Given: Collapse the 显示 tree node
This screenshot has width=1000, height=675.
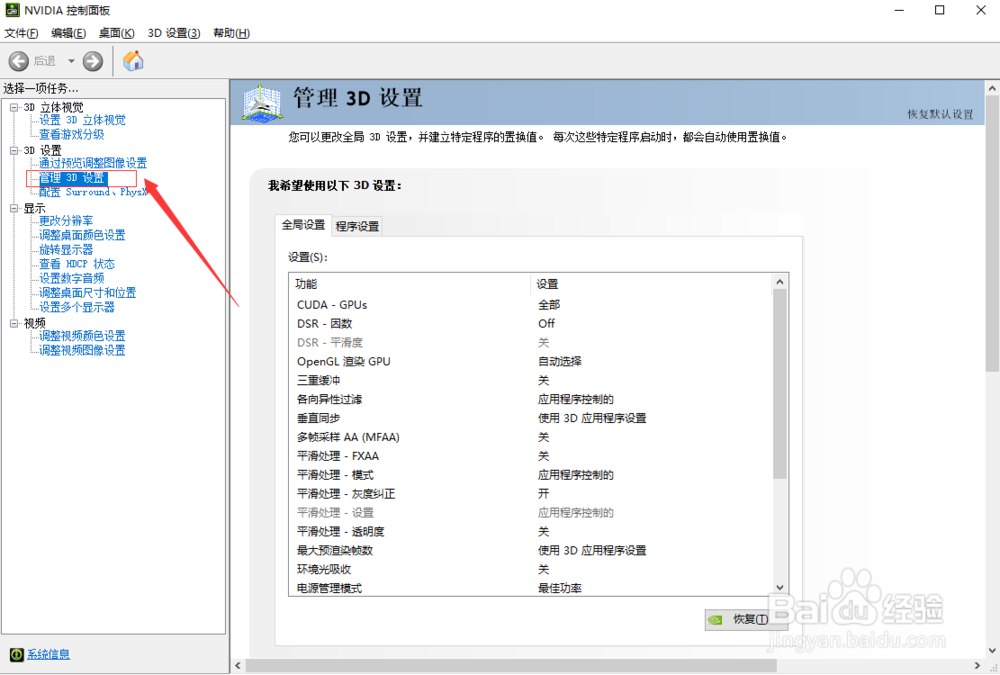Looking at the screenshot, I should pyautogui.click(x=14, y=208).
